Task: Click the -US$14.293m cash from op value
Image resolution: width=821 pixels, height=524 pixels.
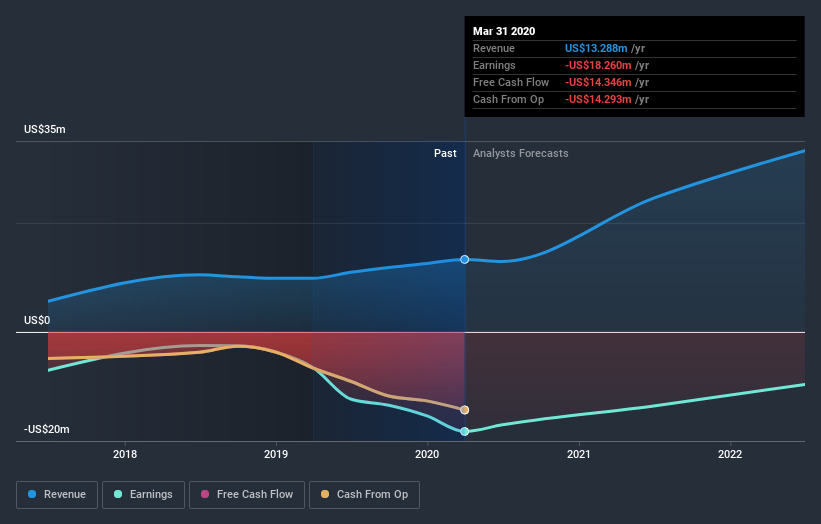Action: [598, 99]
